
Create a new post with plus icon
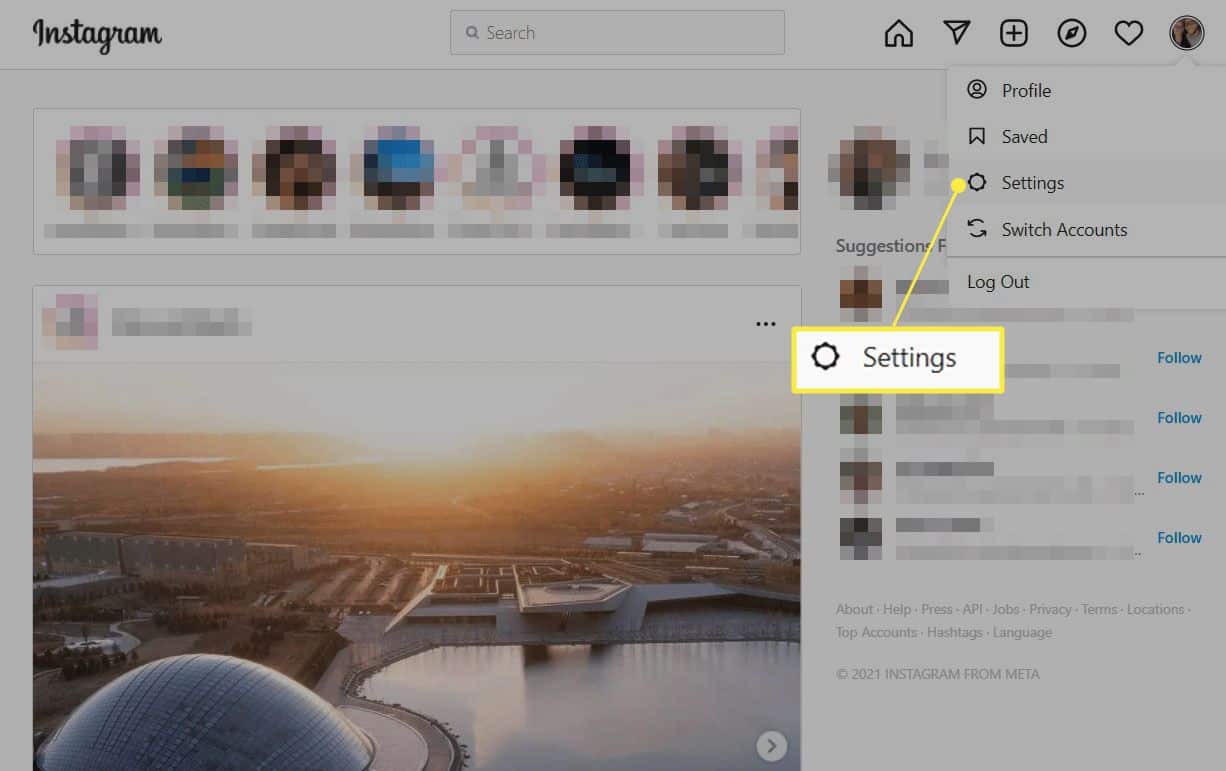[x=1014, y=33]
